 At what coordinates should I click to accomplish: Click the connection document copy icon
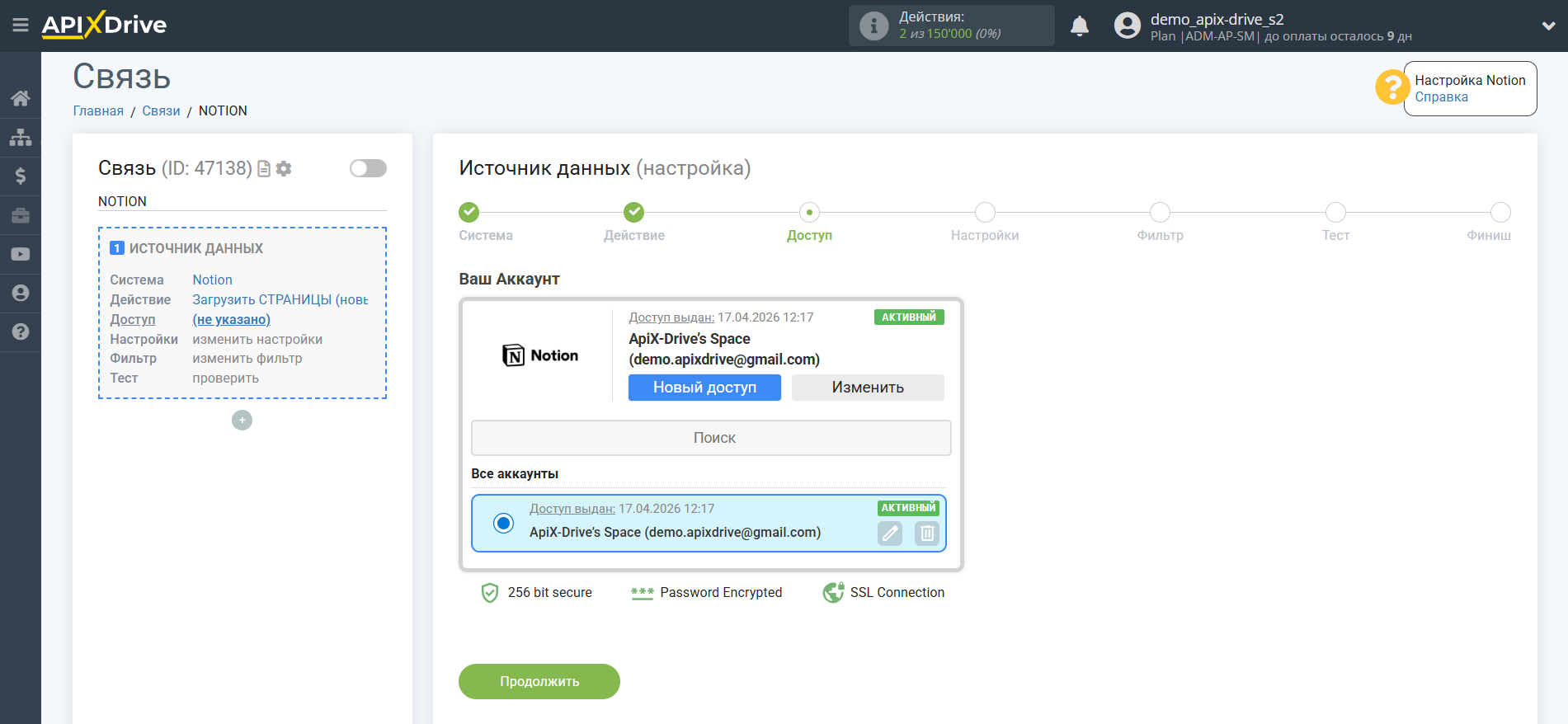pyautogui.click(x=264, y=169)
